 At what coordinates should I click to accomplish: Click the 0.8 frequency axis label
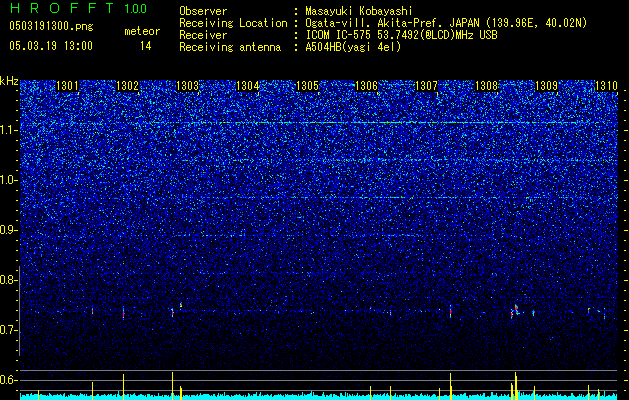[8, 280]
